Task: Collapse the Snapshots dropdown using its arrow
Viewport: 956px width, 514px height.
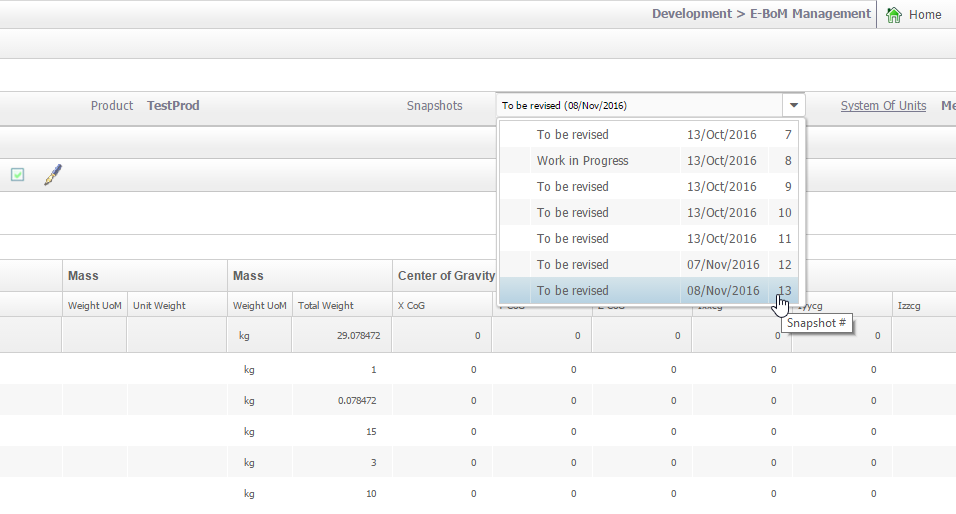Action: pos(793,105)
